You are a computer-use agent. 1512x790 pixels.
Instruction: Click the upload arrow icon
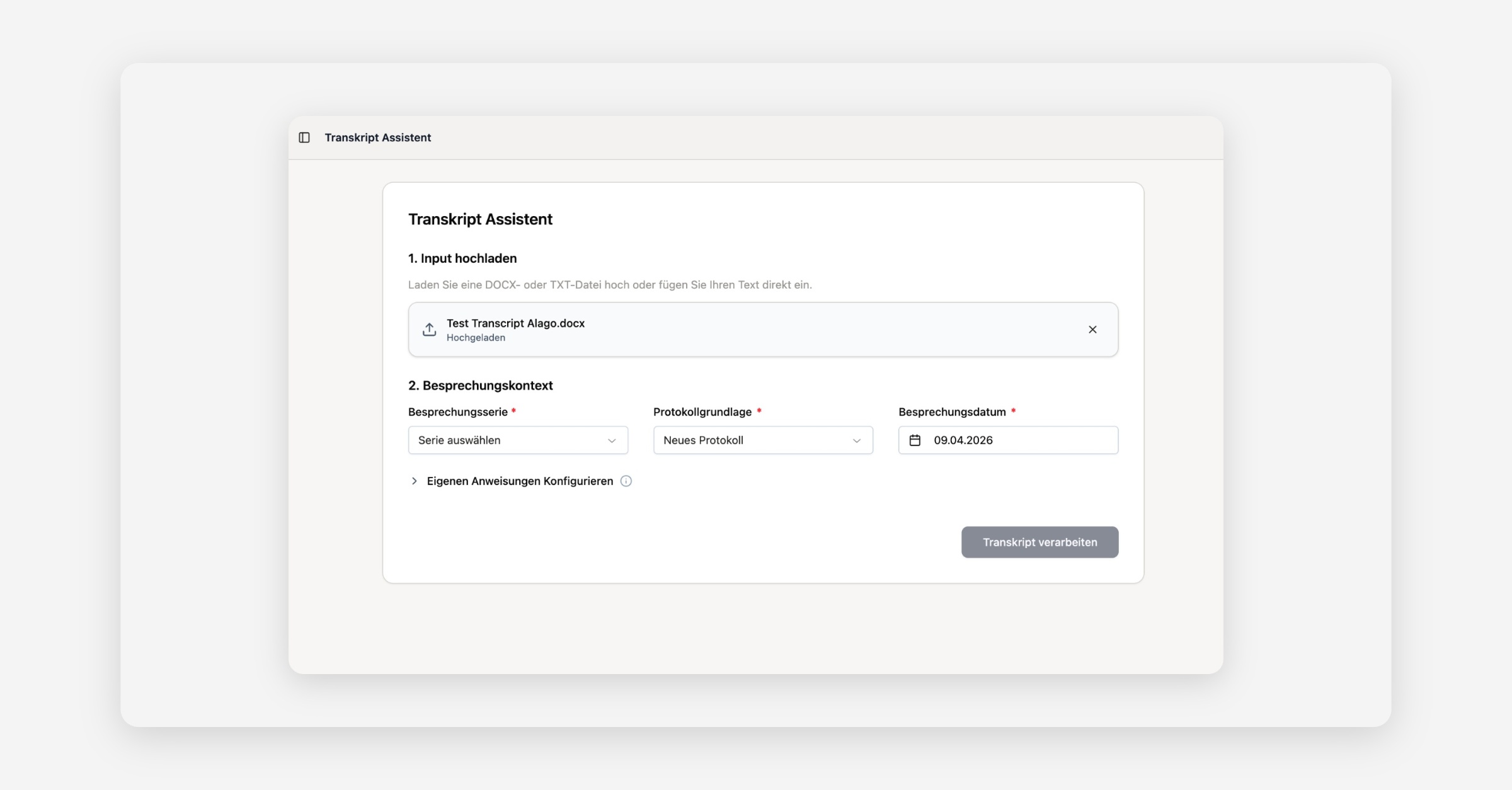429,329
